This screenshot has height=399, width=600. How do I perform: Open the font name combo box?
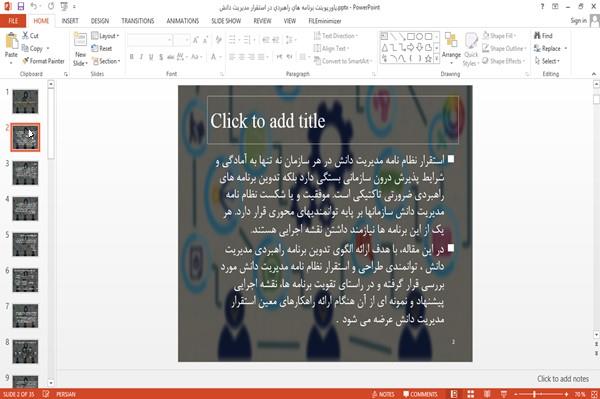[x=149, y=39]
